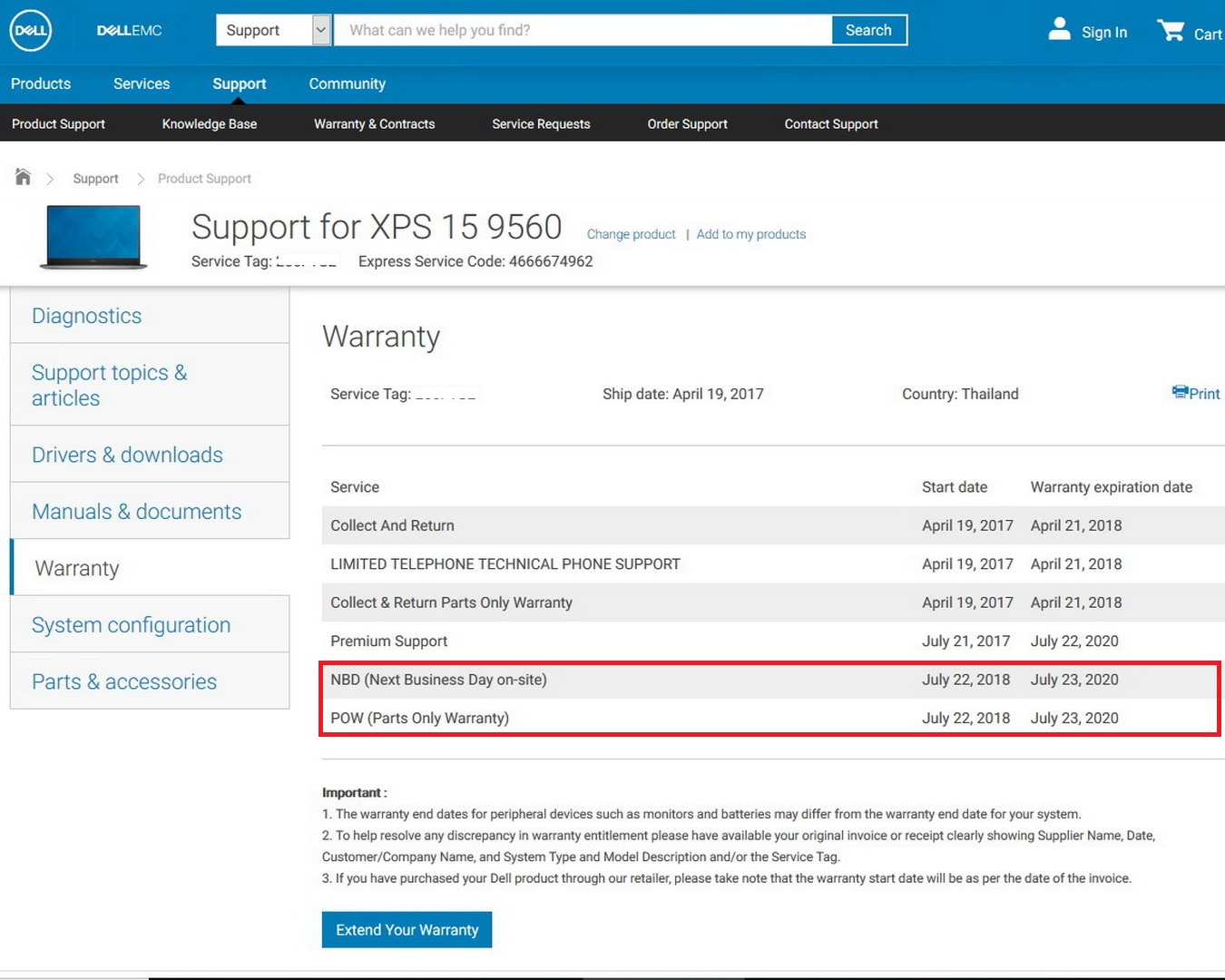The image size is (1225, 980).
Task: Click the Support breadcrumb link
Action: pos(95,179)
